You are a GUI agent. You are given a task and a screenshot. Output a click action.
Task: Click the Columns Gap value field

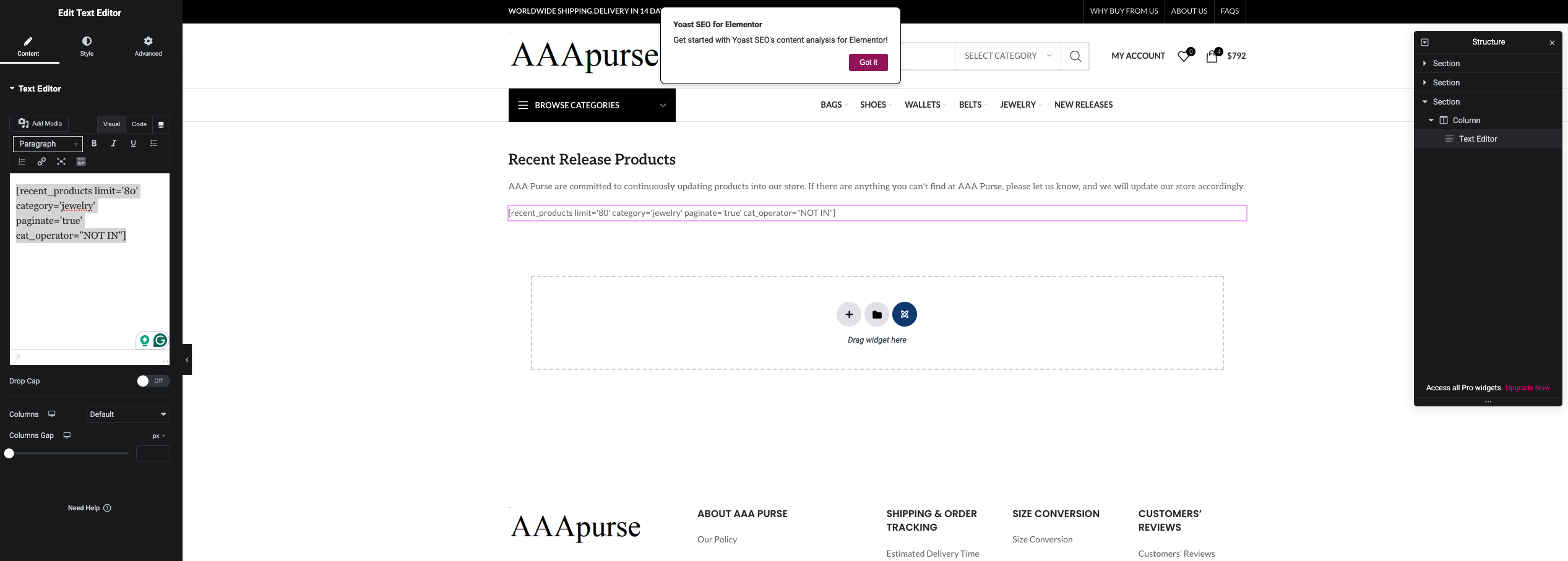[153, 454]
